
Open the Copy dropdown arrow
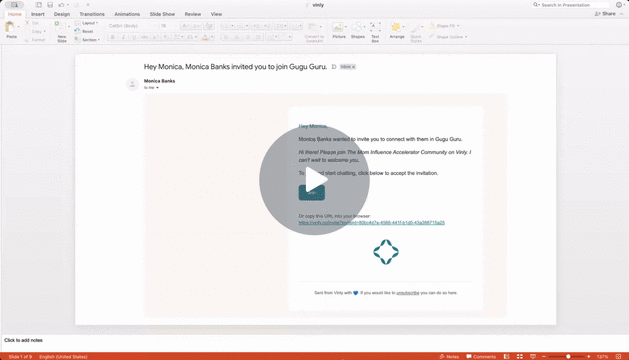click(45, 31)
